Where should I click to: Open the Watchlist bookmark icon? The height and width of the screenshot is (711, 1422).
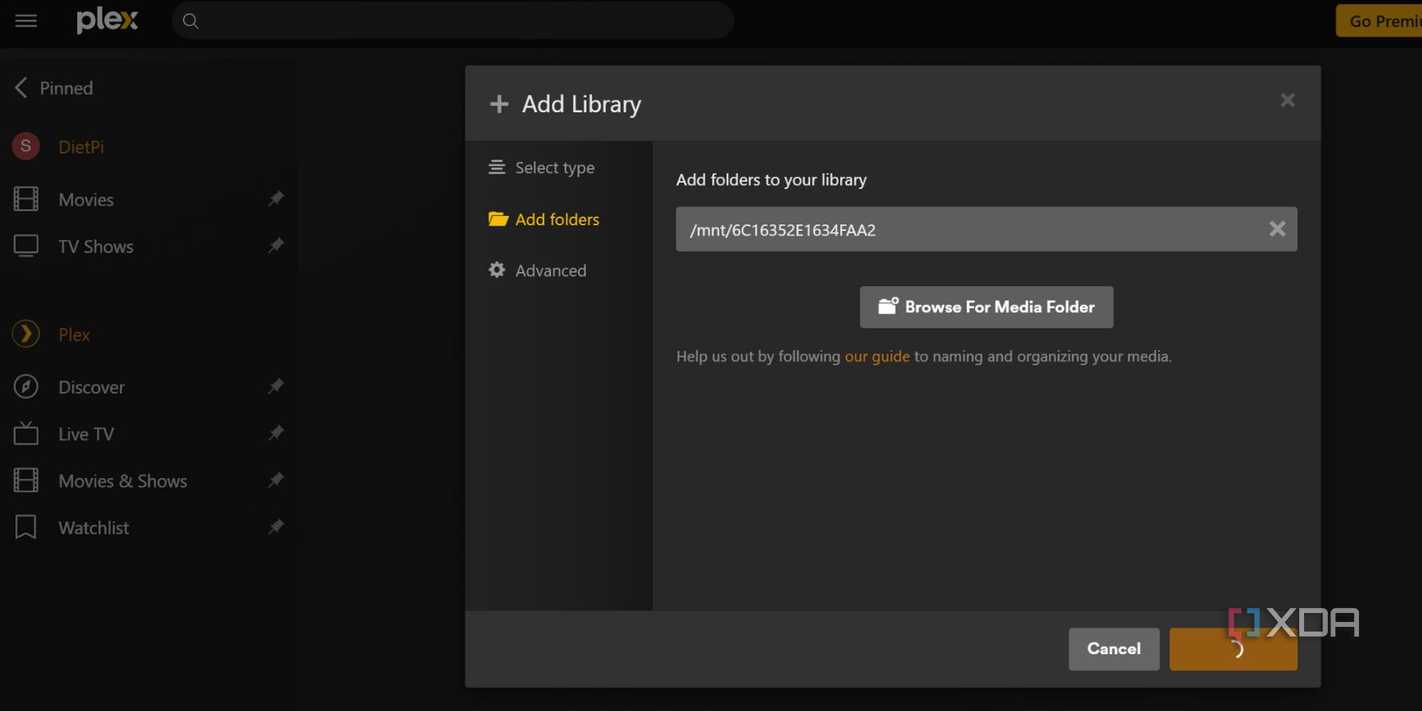[x=26, y=527]
